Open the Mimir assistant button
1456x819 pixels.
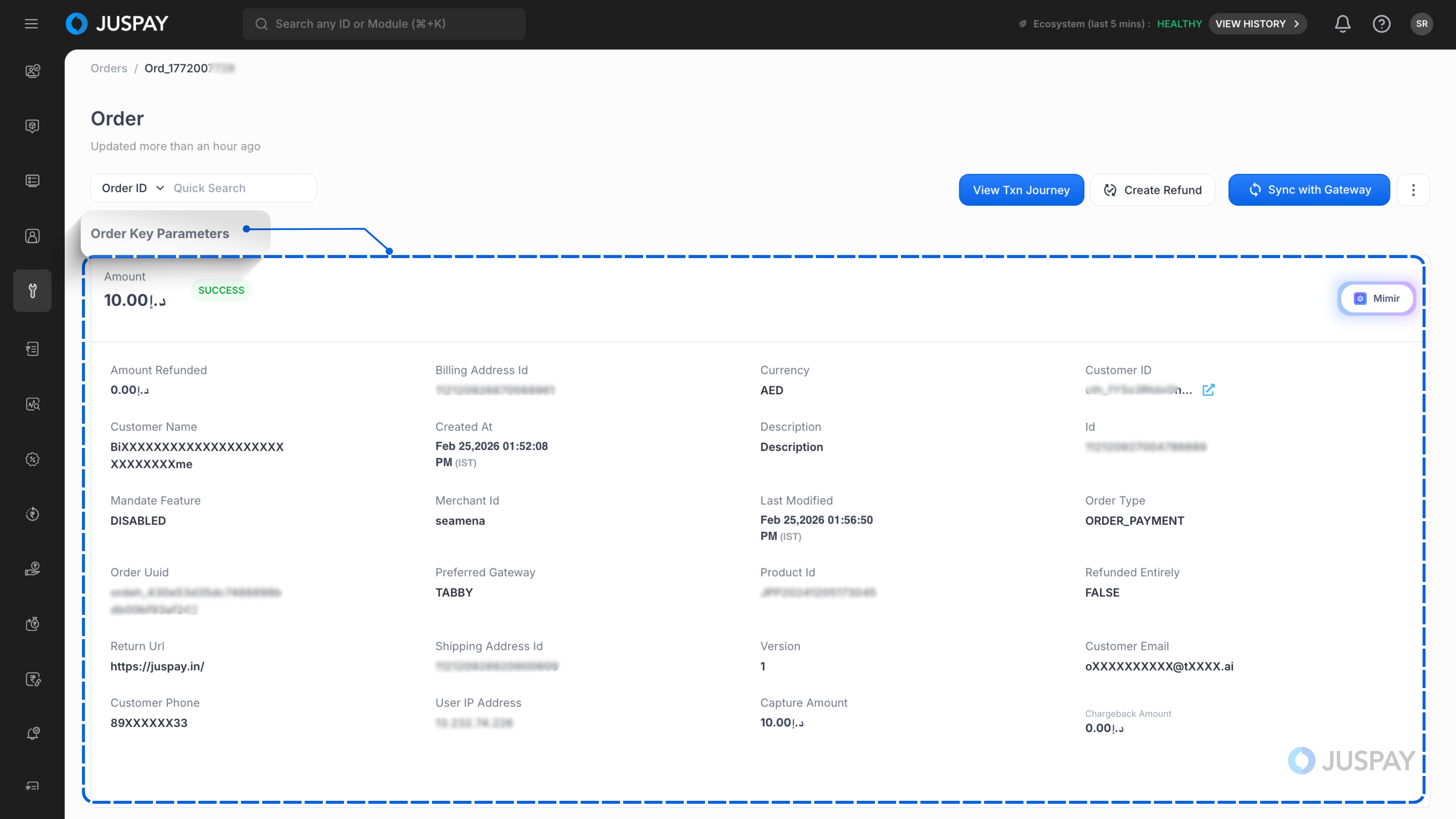tap(1376, 298)
